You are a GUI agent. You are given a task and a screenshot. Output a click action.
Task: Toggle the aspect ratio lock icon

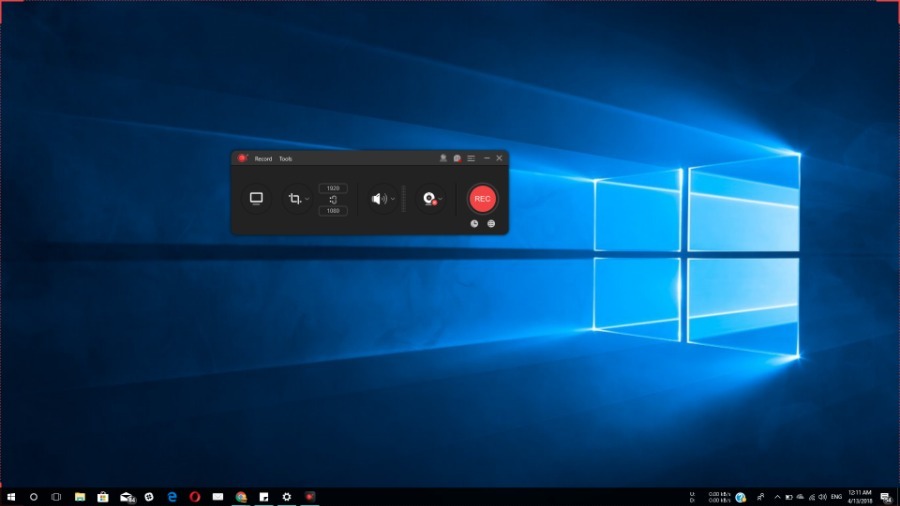333,199
